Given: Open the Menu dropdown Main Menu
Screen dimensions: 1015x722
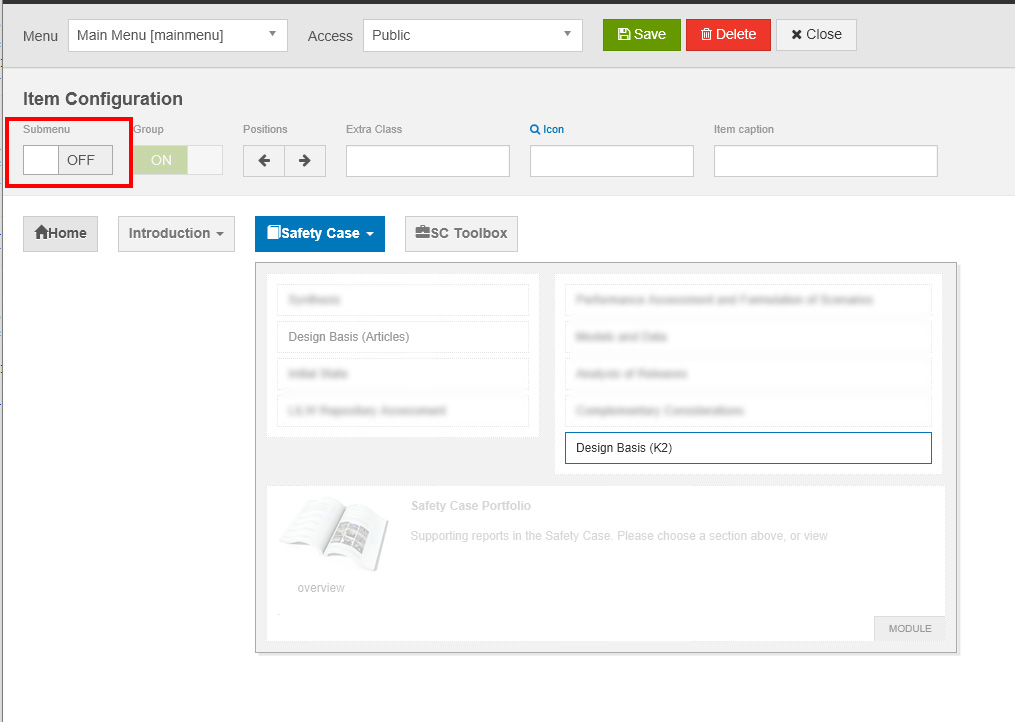Looking at the screenshot, I should click(178, 35).
